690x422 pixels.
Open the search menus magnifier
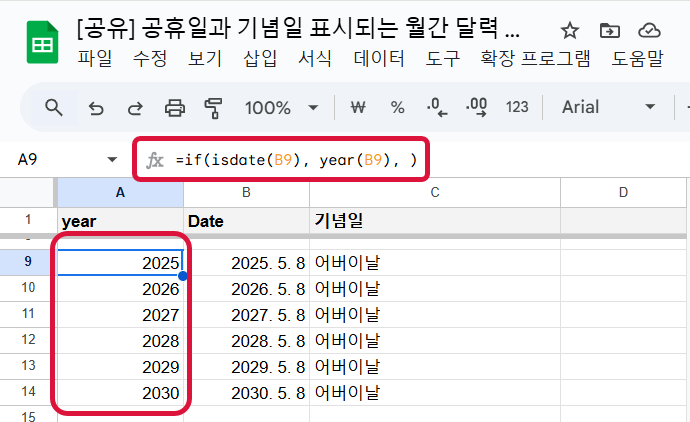point(54,107)
